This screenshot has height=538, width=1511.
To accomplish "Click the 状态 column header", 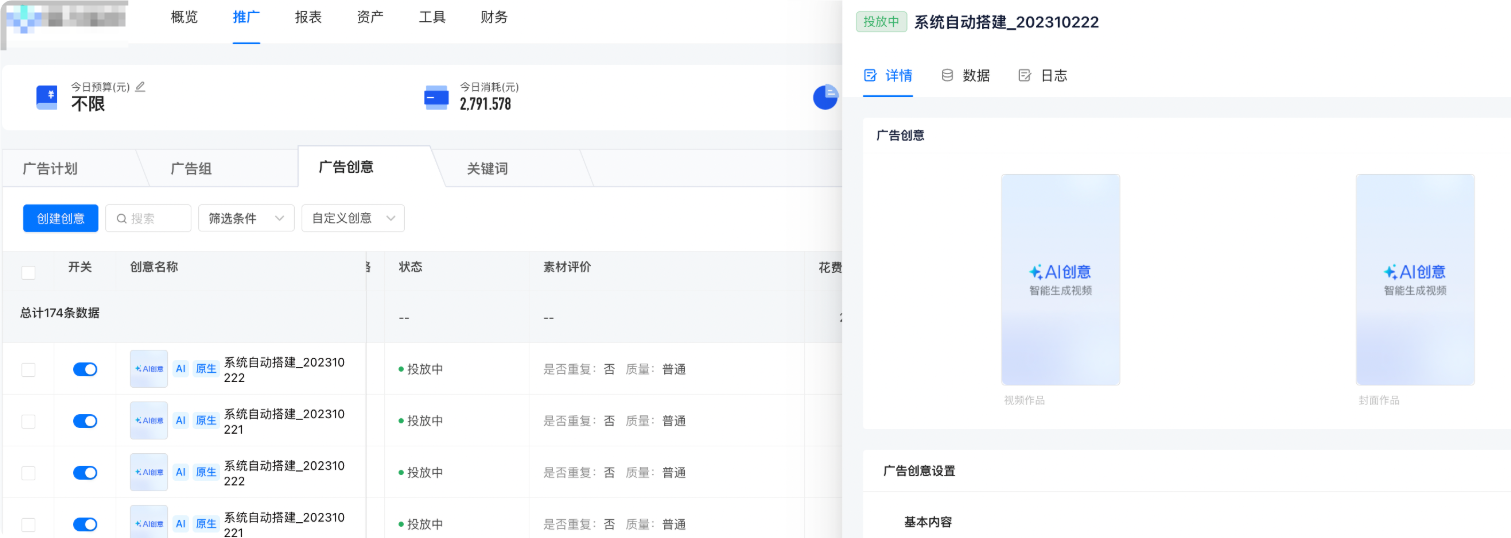I will 411,267.
